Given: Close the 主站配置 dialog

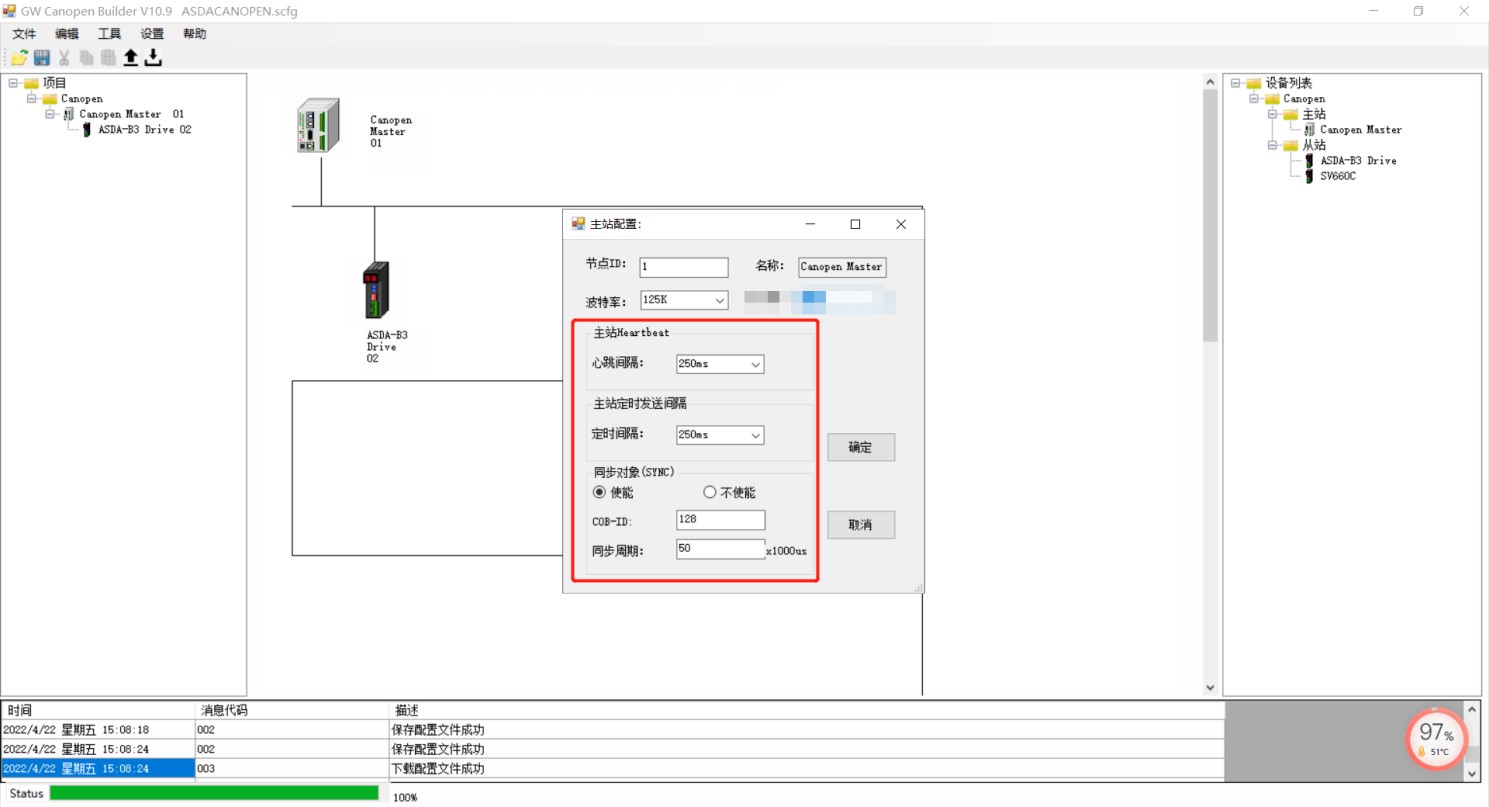Looking at the screenshot, I should tap(901, 225).
